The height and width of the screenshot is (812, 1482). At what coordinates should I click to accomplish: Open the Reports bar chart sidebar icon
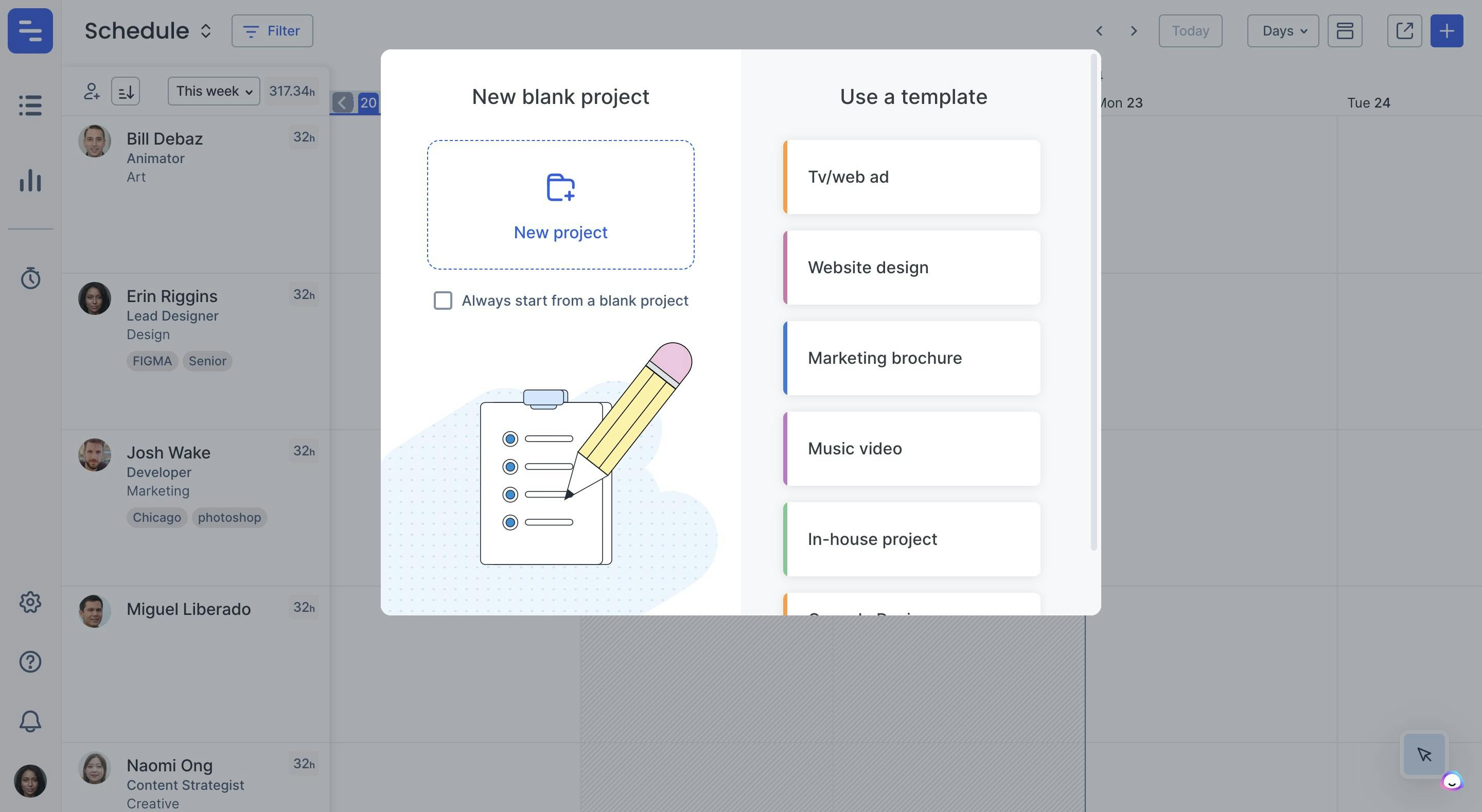pos(30,180)
